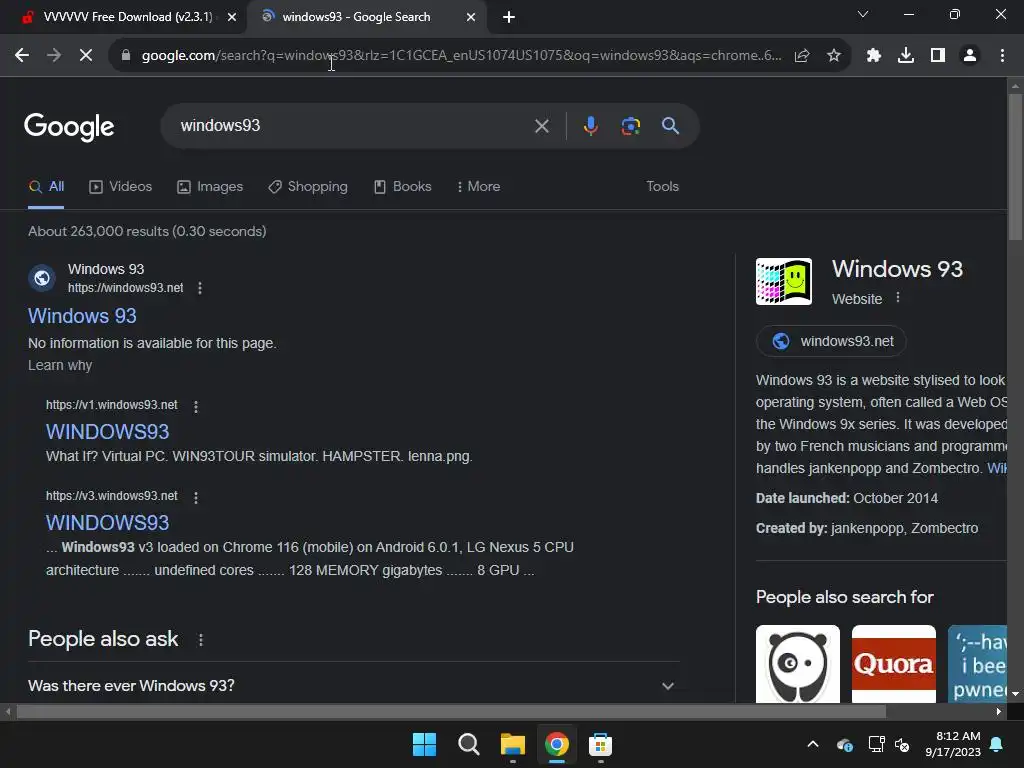This screenshot has width=1024, height=768.
Task: Expand 'Was there ever Windows 93?' question
Action: [353, 686]
